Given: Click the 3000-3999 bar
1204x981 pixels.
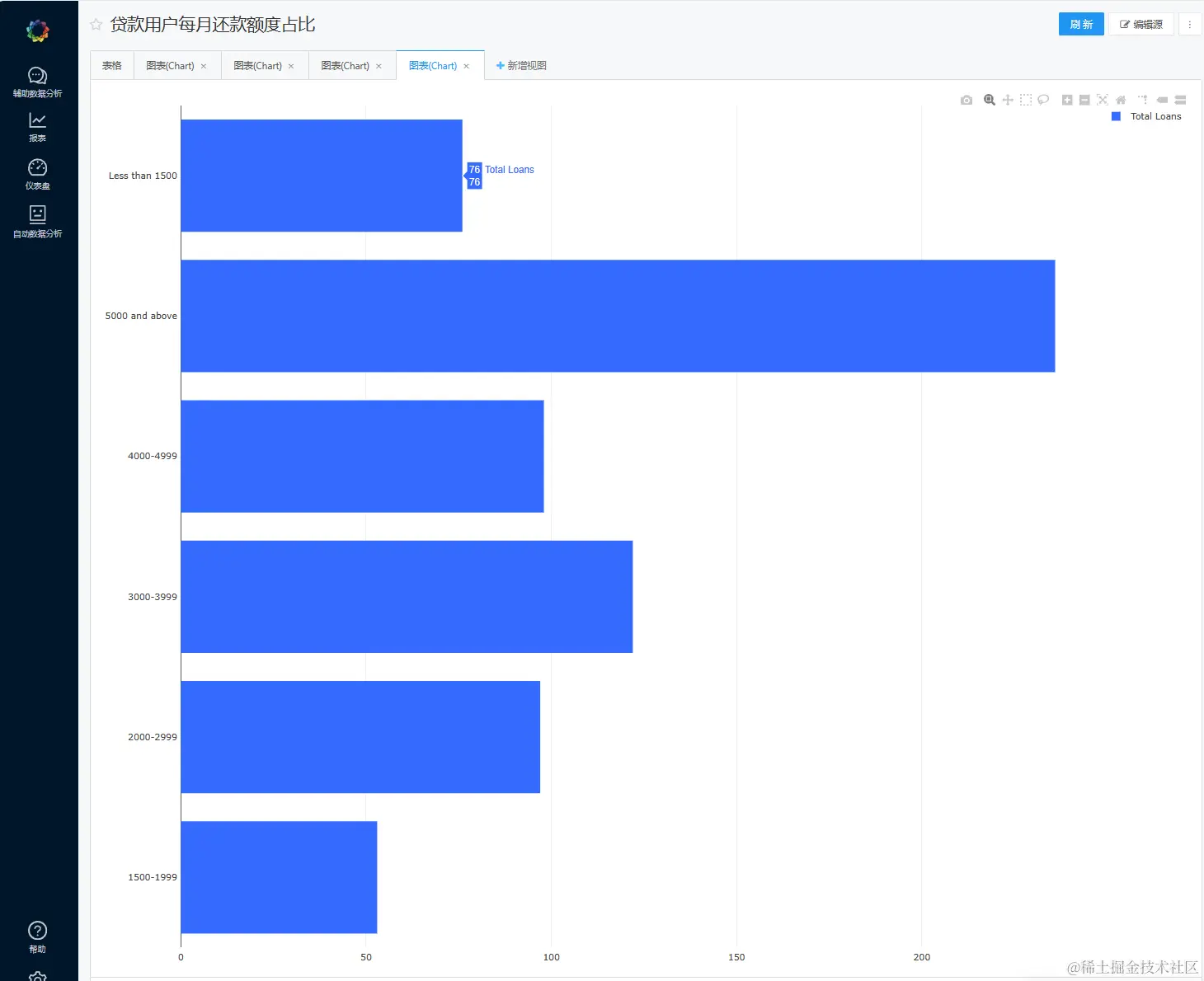Looking at the screenshot, I should point(407,597).
